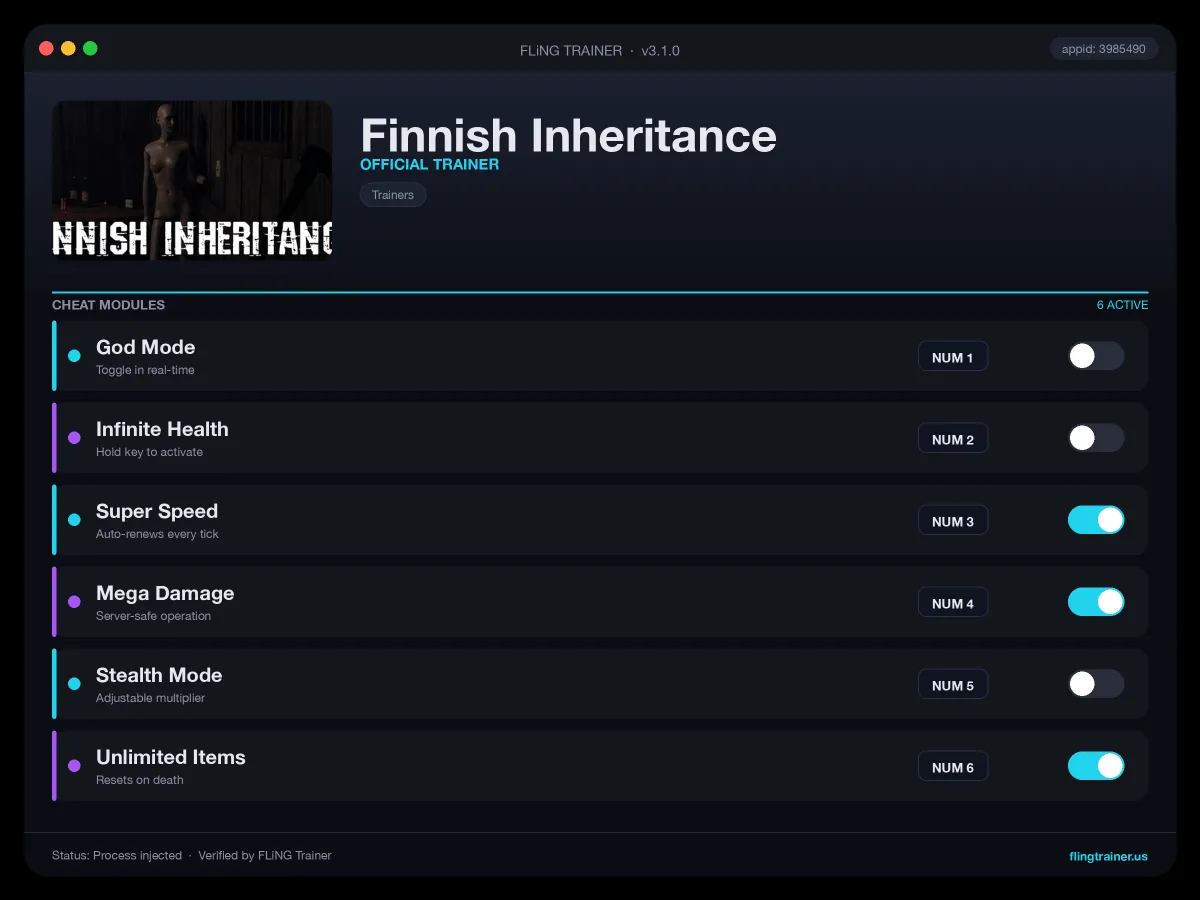
Task: Click the purple dot beside Unlimited Items
Action: pos(74,766)
